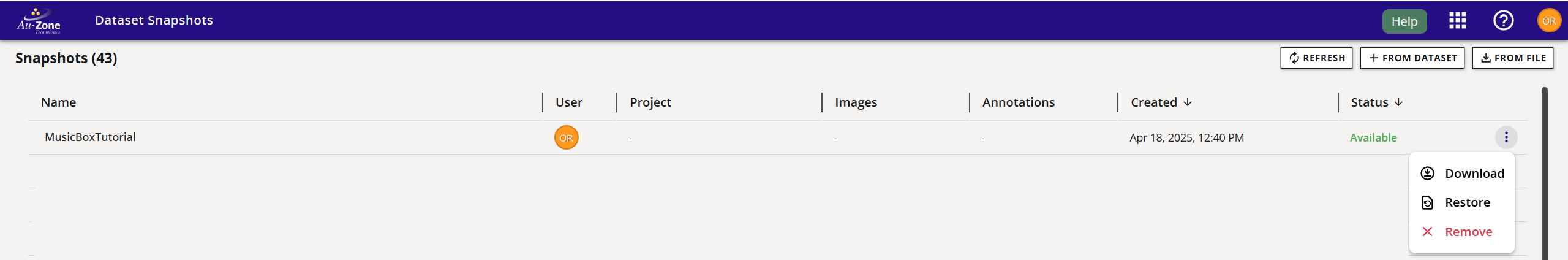Choose Remove from the context menu
This screenshot has width=1568, height=260.
click(x=1468, y=232)
